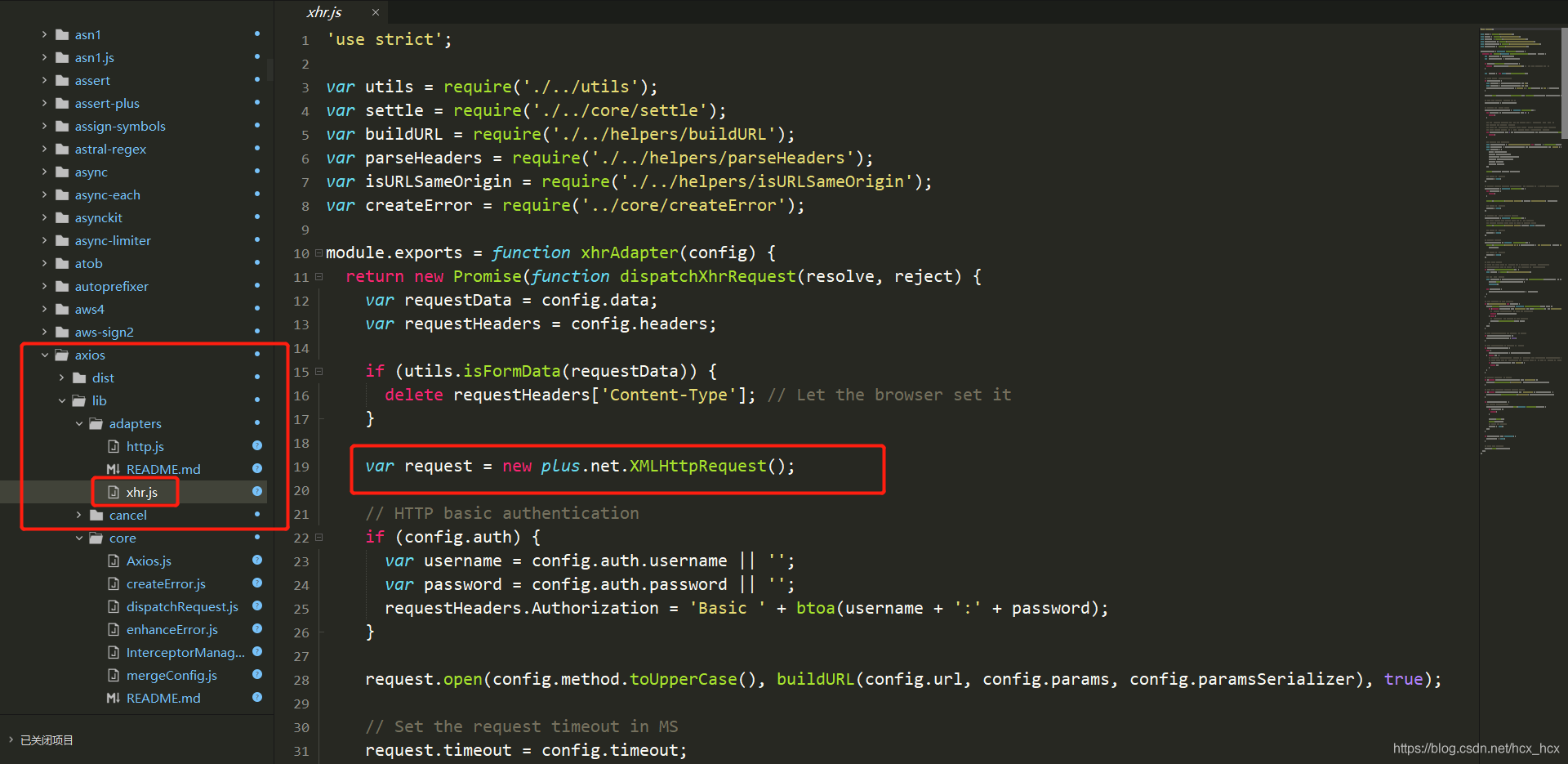This screenshot has width=1568, height=764.
Task: Click the xhr.js file icon in tree
Action: click(x=114, y=492)
